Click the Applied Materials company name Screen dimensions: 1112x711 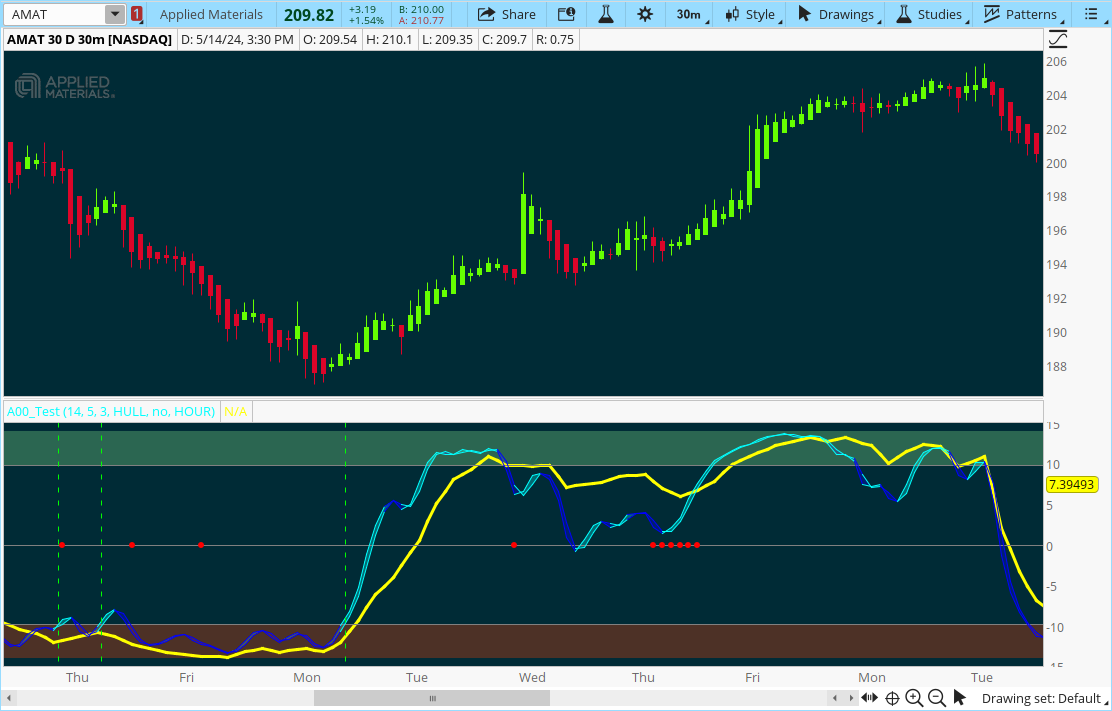tap(211, 14)
